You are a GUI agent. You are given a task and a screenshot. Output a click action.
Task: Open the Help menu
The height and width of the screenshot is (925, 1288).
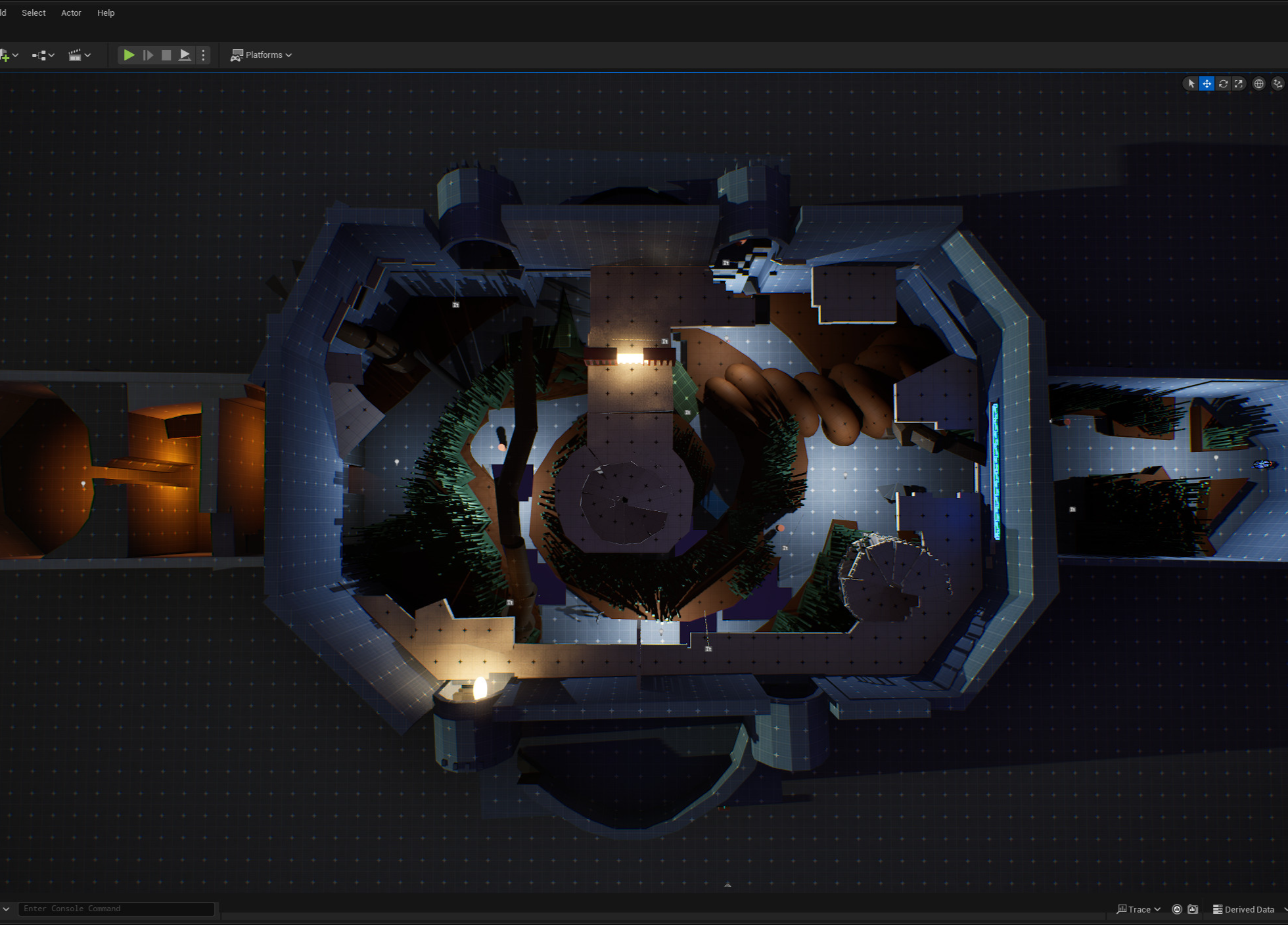[106, 12]
